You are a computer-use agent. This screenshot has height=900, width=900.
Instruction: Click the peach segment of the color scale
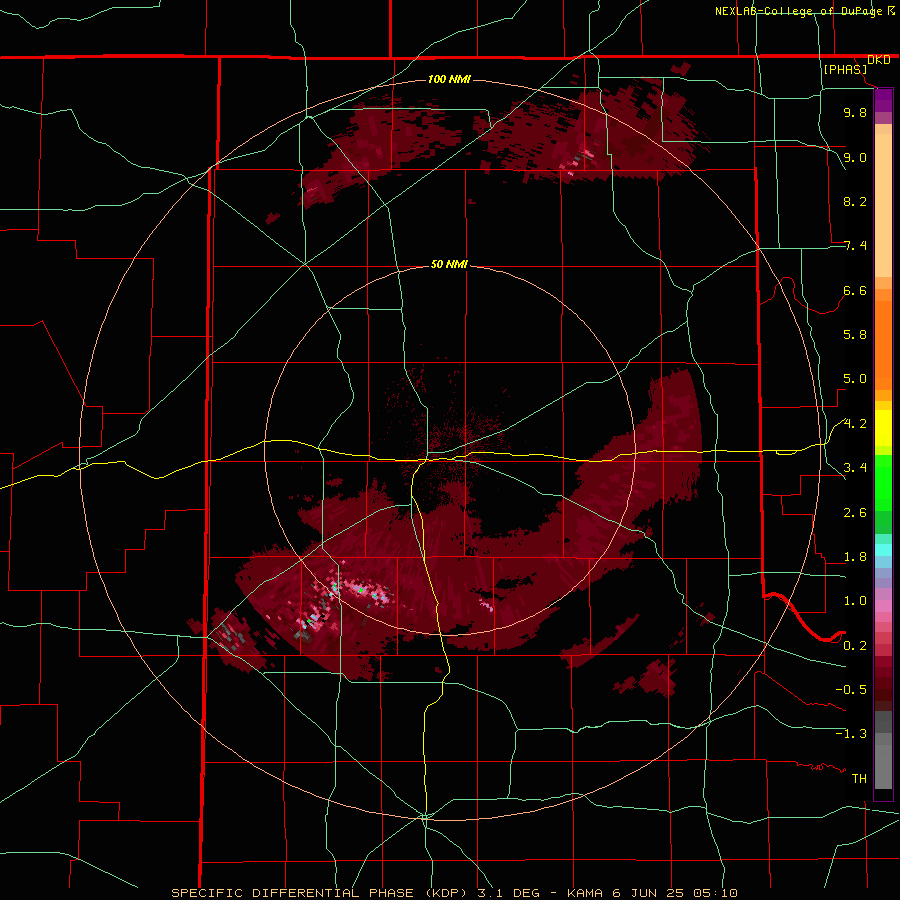[883, 201]
